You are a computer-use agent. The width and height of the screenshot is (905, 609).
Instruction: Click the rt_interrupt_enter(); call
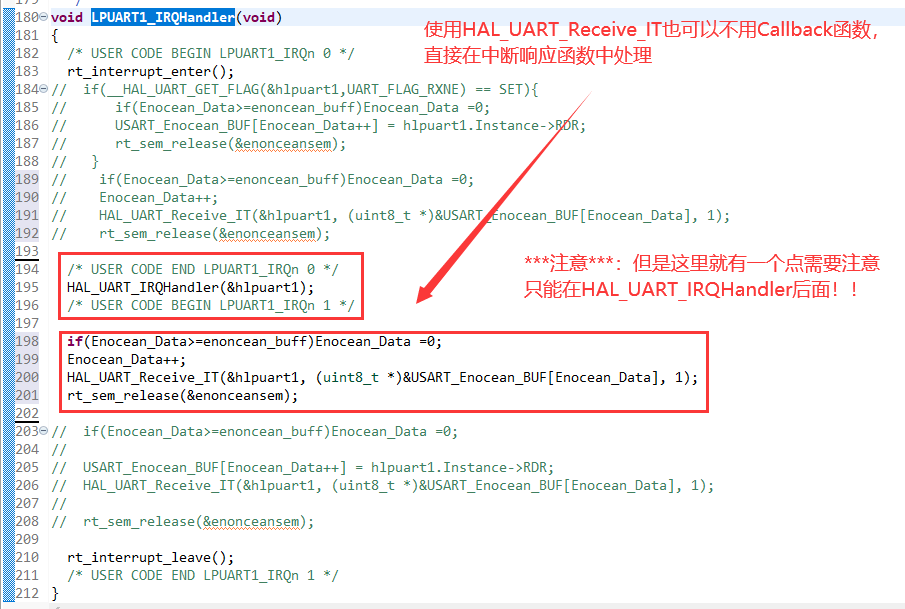coord(151,72)
